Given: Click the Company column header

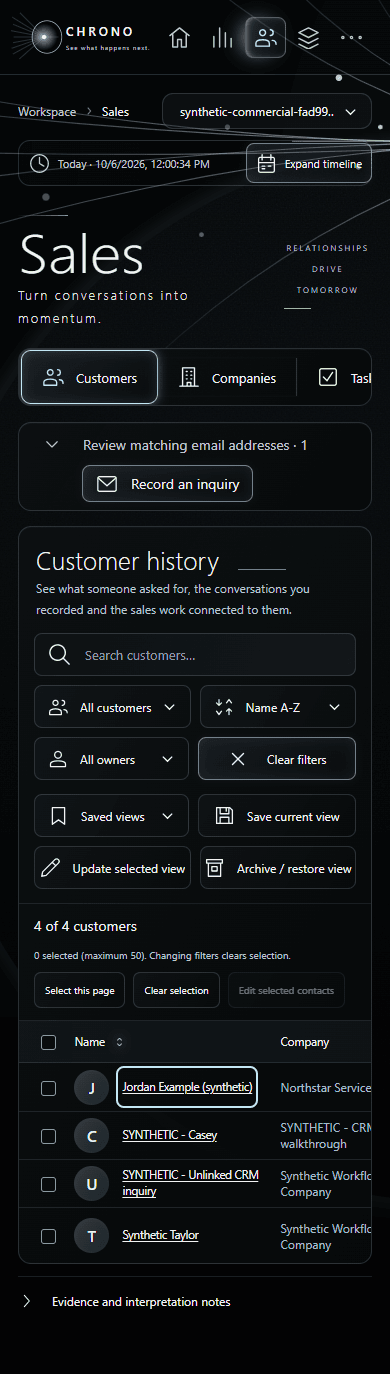Looking at the screenshot, I should (x=305, y=1042).
